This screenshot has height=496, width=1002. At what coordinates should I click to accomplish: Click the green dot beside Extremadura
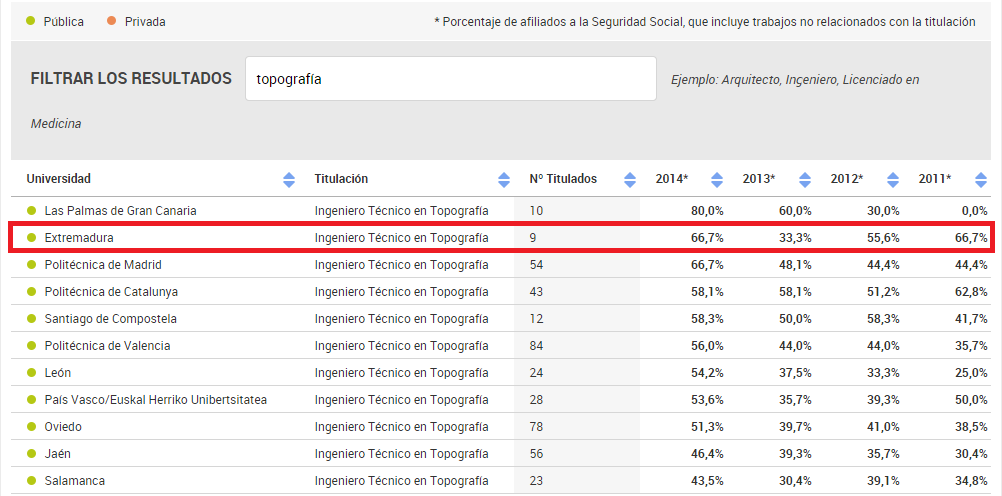click(x=31, y=238)
